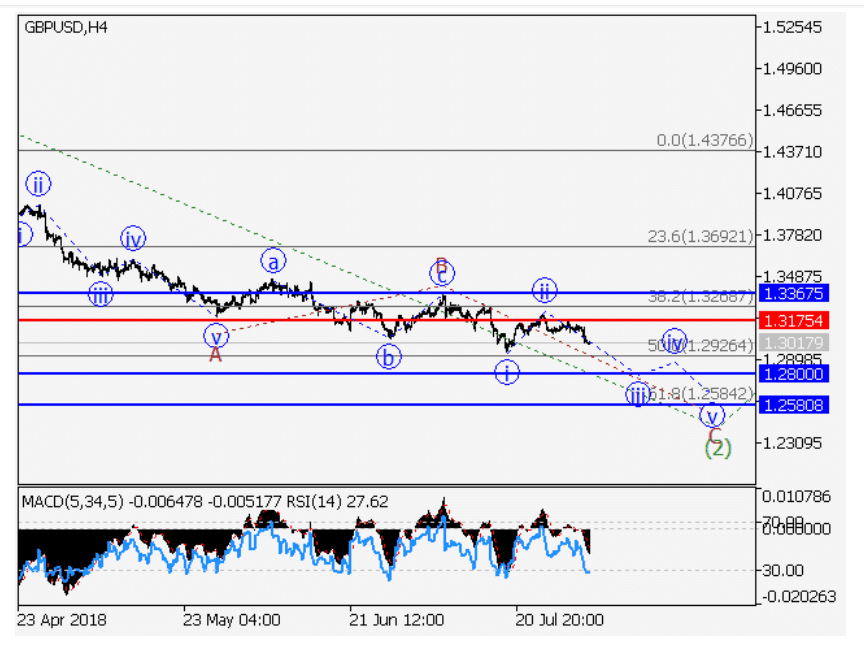Select the green '(2)' wave label
Viewport: 864px width, 672px height.
pyautogui.click(x=717, y=448)
